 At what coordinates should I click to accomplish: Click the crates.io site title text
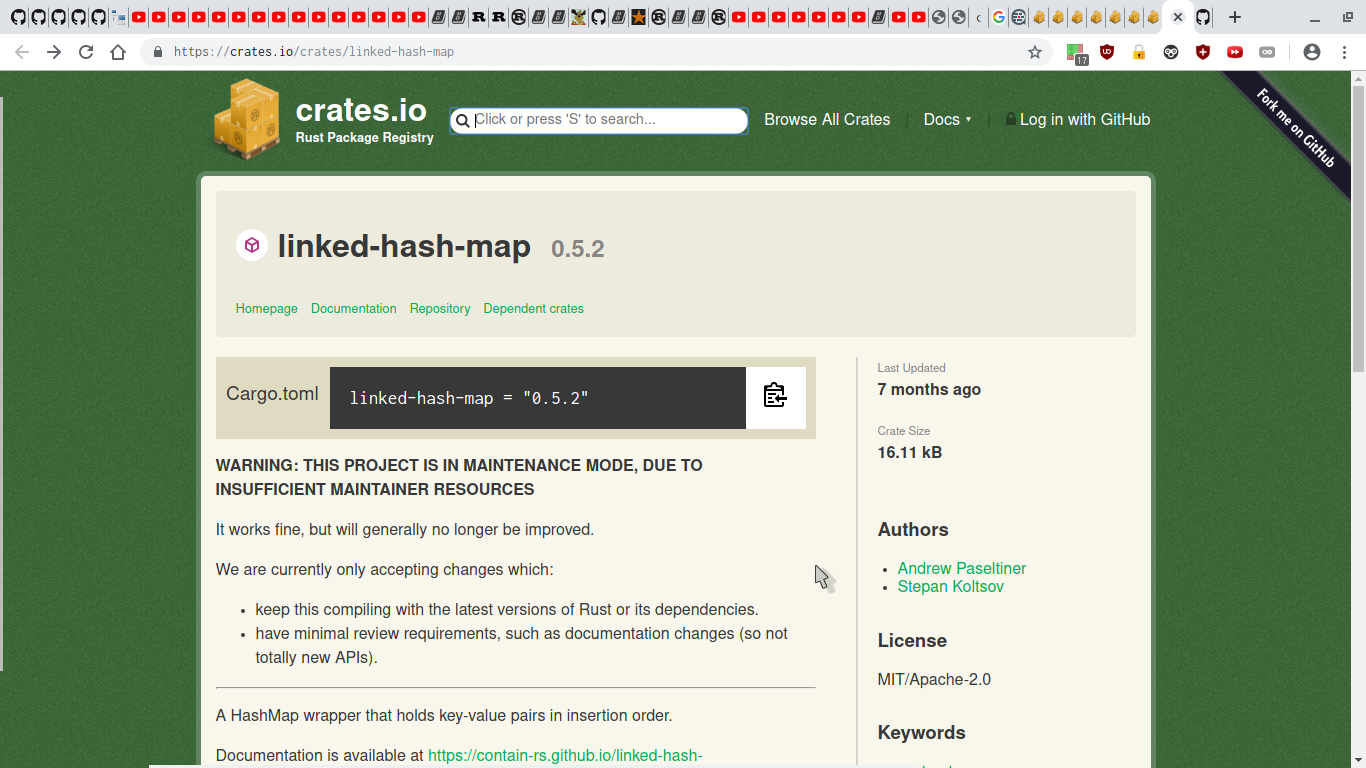(x=361, y=110)
